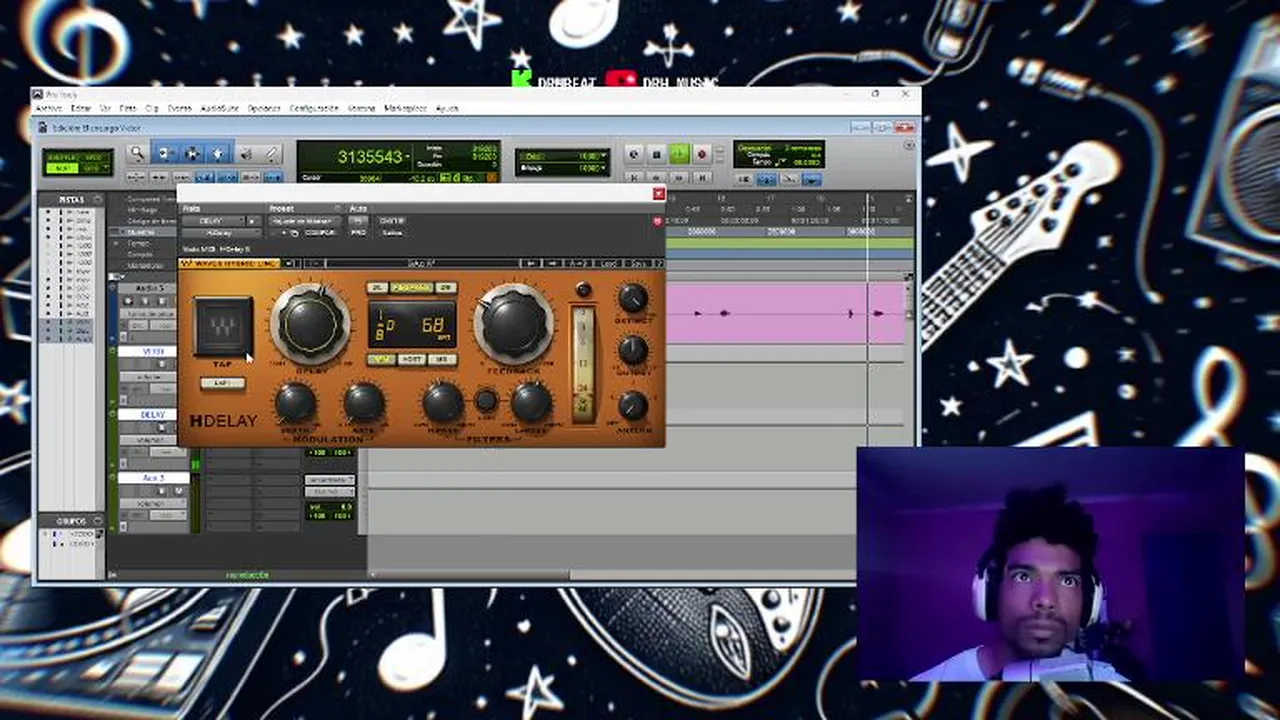The image size is (1280, 720).
Task: Toggle the PingPong delay button
Action: click(x=411, y=288)
